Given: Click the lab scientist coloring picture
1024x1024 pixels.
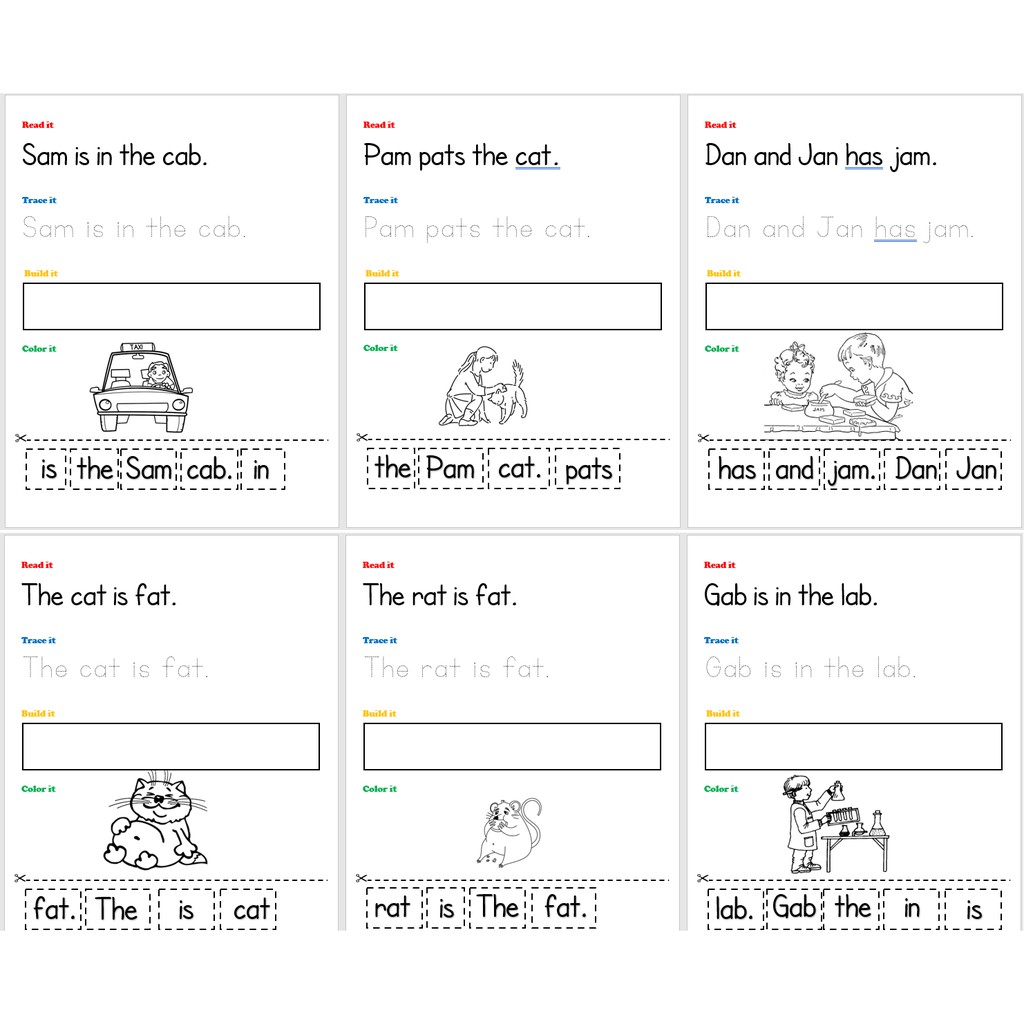Looking at the screenshot, I should pyautogui.click(x=835, y=824).
